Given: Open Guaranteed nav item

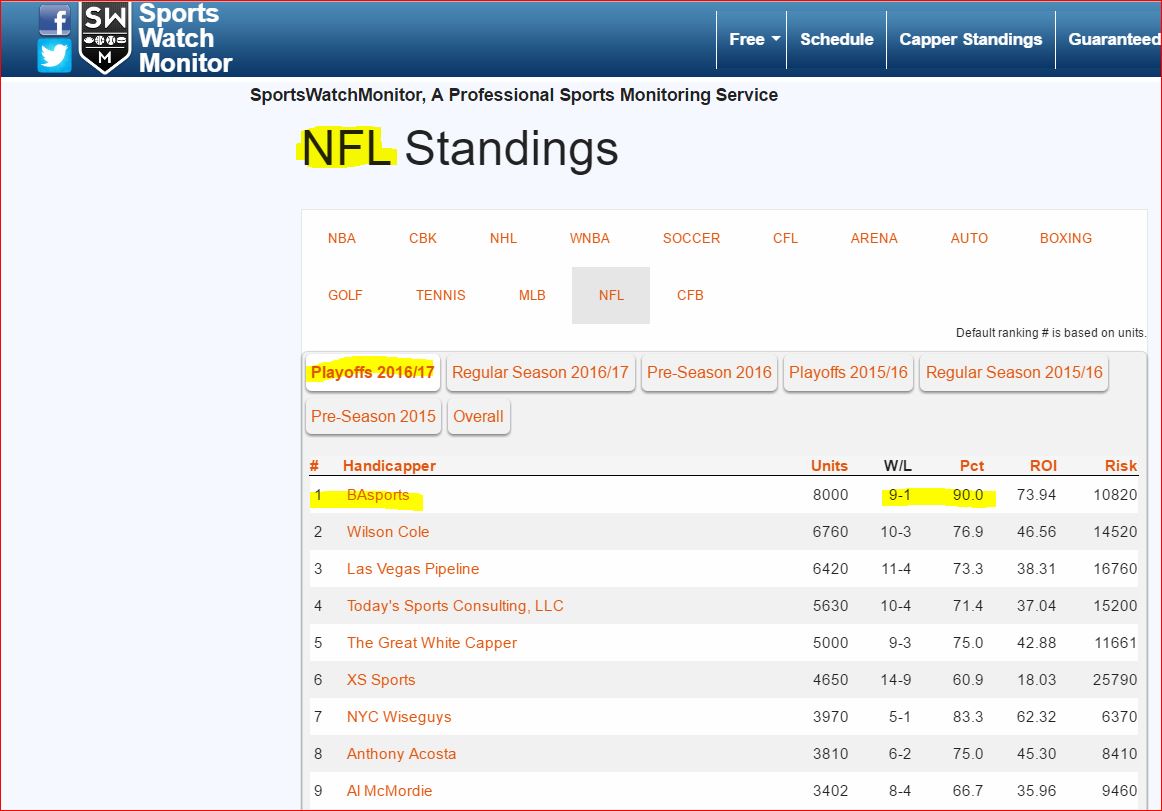Looking at the screenshot, I should [1114, 39].
